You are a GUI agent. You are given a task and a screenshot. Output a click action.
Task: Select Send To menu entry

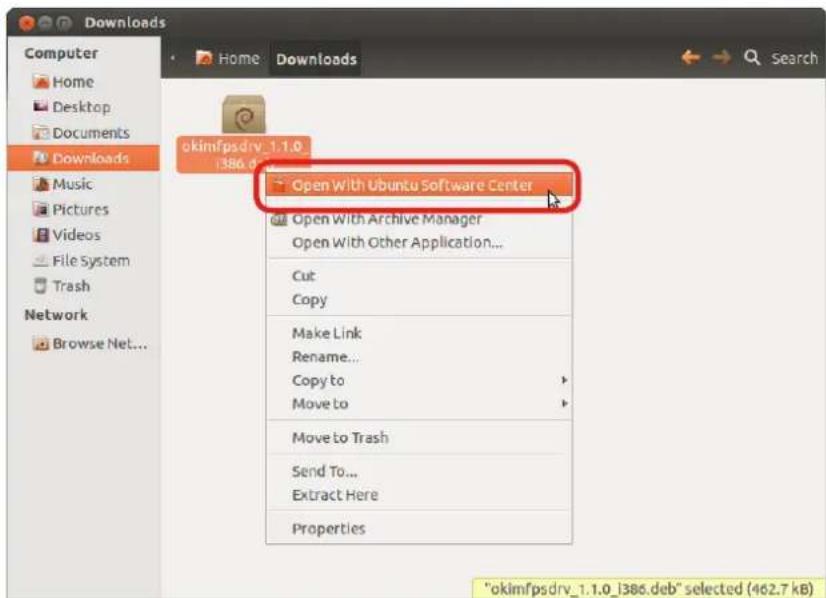click(x=419, y=471)
